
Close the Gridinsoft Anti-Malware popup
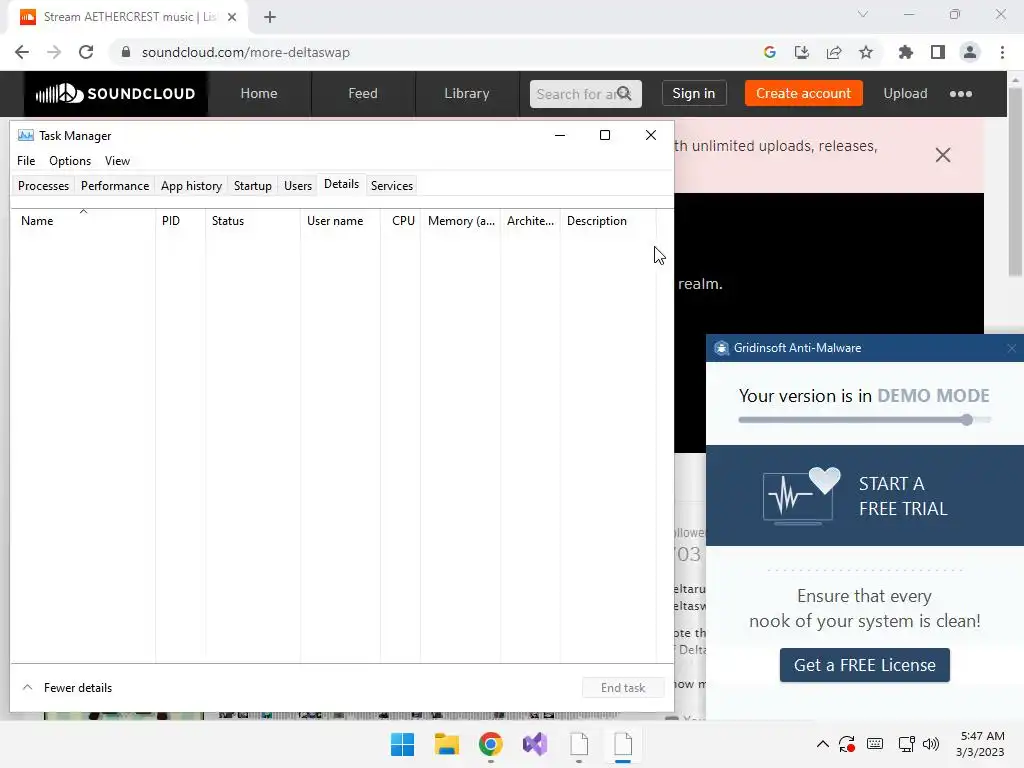click(1012, 348)
